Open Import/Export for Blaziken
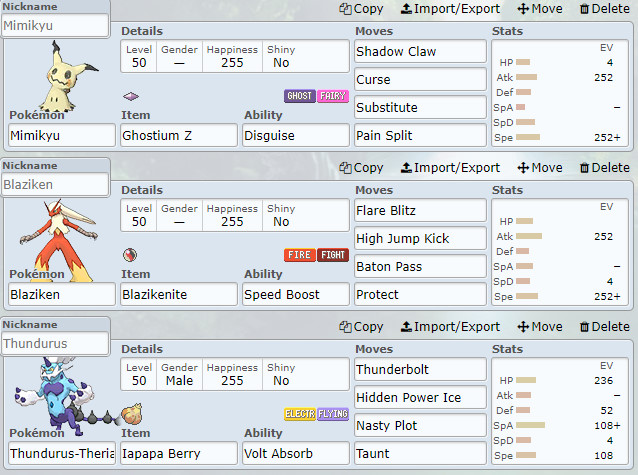Image resolution: width=638 pixels, height=475 pixels. (450, 168)
